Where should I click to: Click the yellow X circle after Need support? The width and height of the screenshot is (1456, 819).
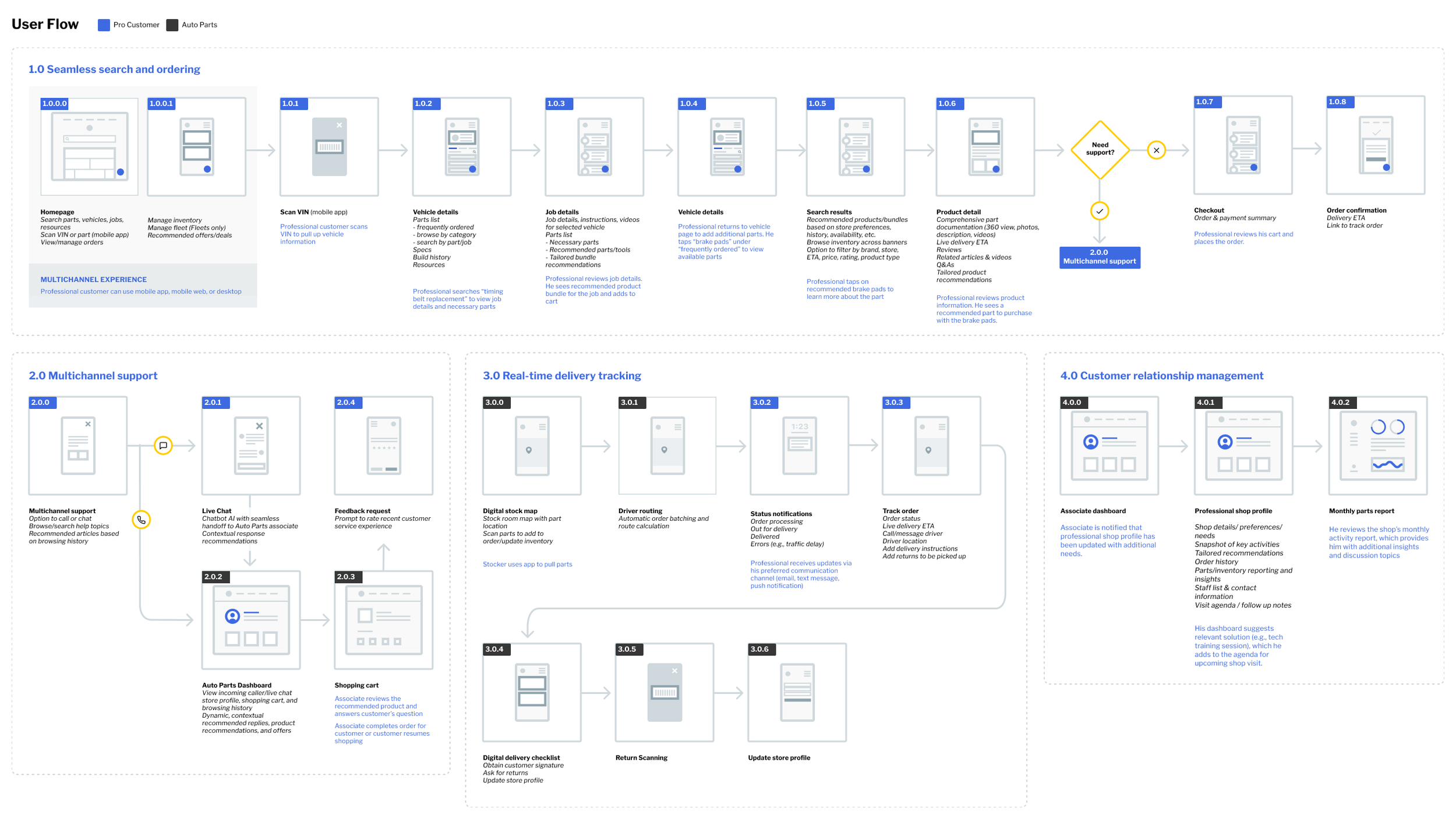coord(1156,150)
